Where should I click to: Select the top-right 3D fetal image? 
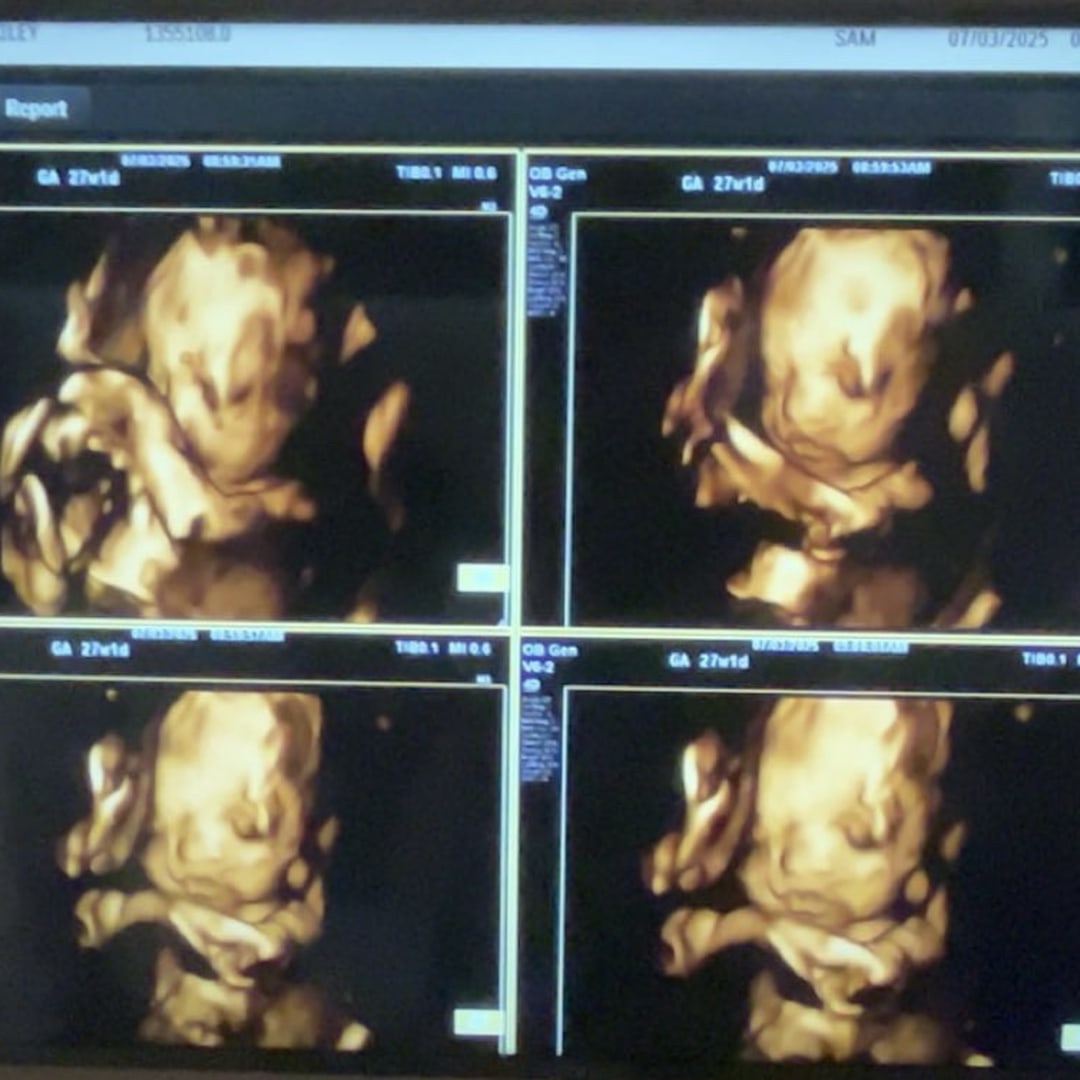[820, 420]
